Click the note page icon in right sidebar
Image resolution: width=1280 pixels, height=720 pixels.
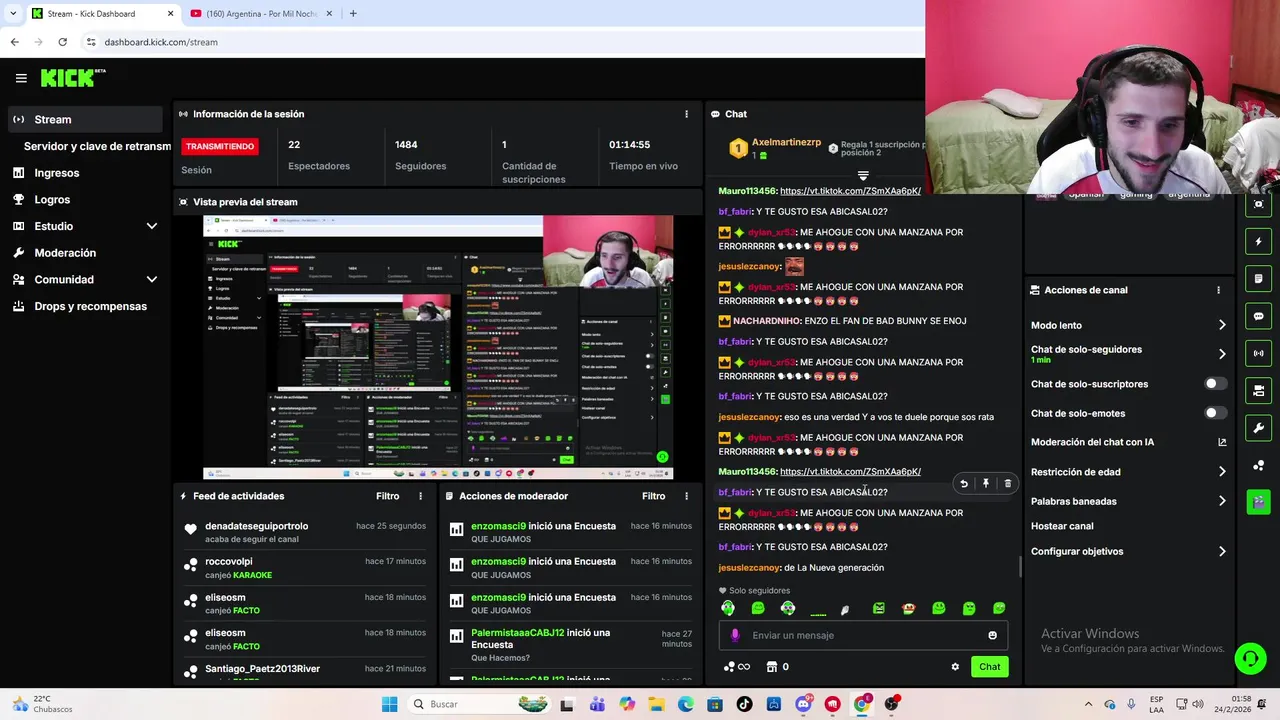coord(1258,278)
